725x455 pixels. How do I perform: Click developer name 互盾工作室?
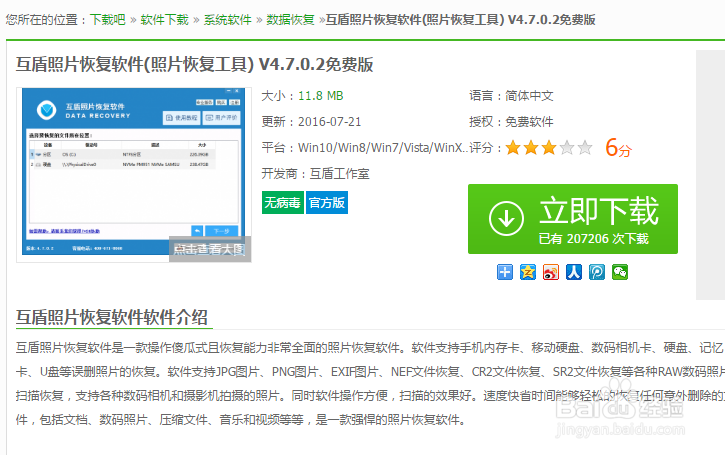pos(339,174)
